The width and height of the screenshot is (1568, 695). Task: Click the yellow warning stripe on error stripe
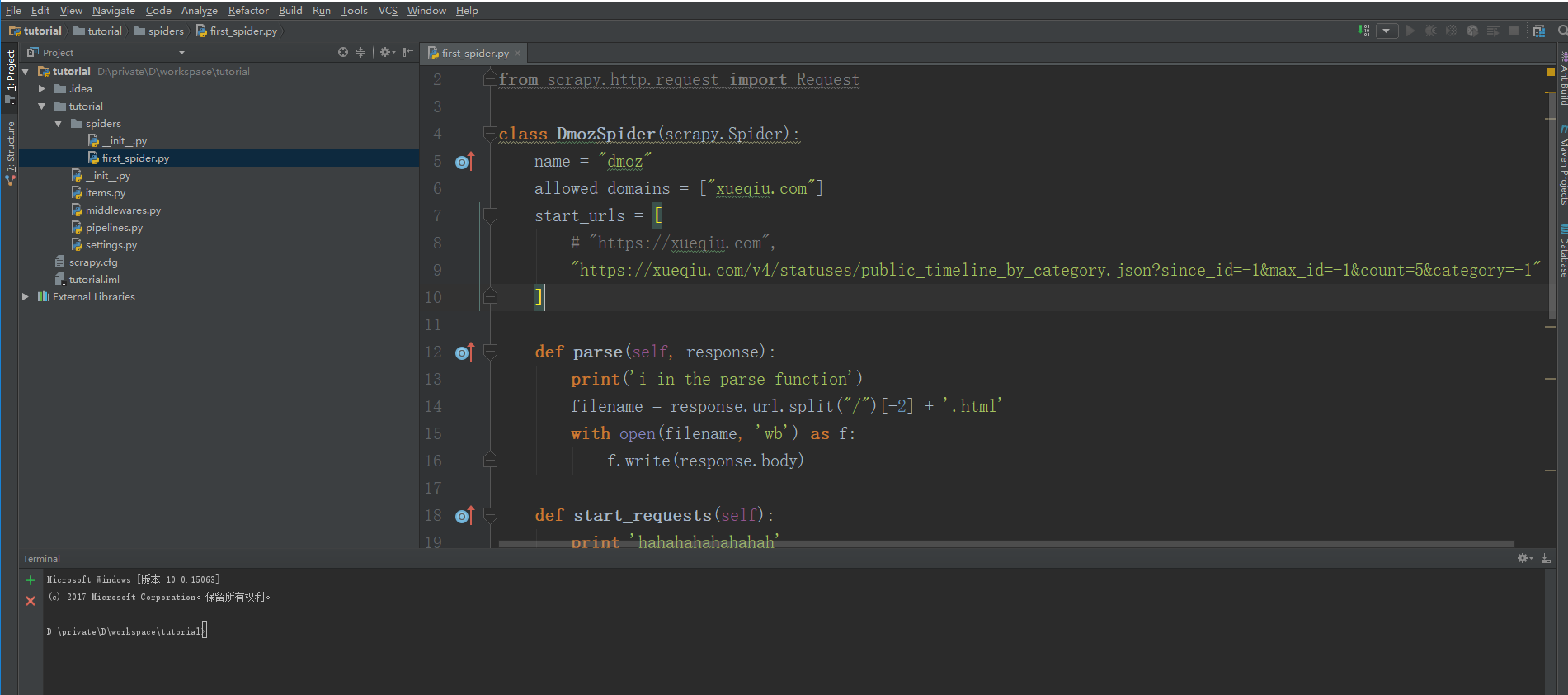1551,93
